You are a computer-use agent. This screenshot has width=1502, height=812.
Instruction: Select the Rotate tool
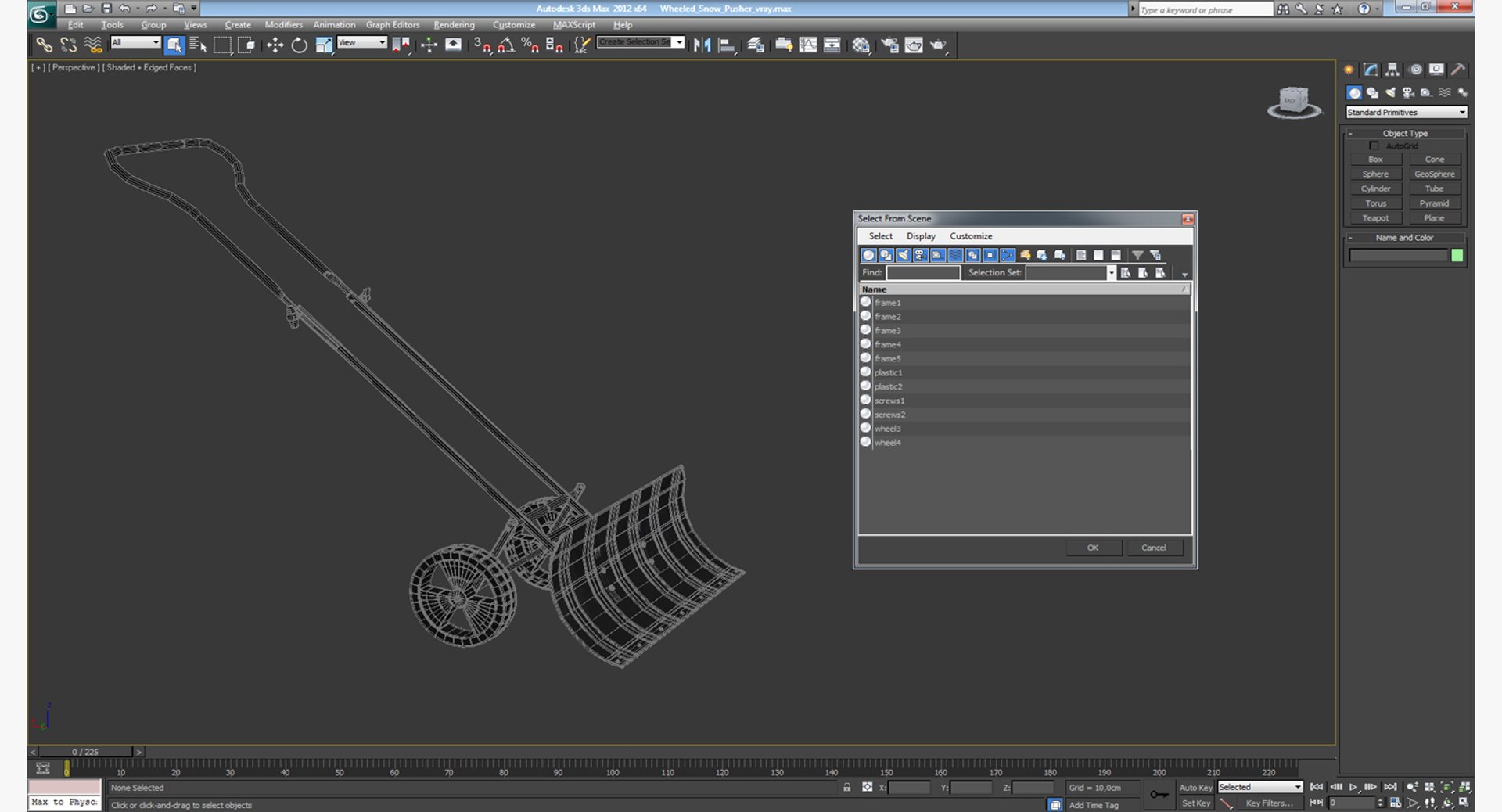tap(299, 45)
